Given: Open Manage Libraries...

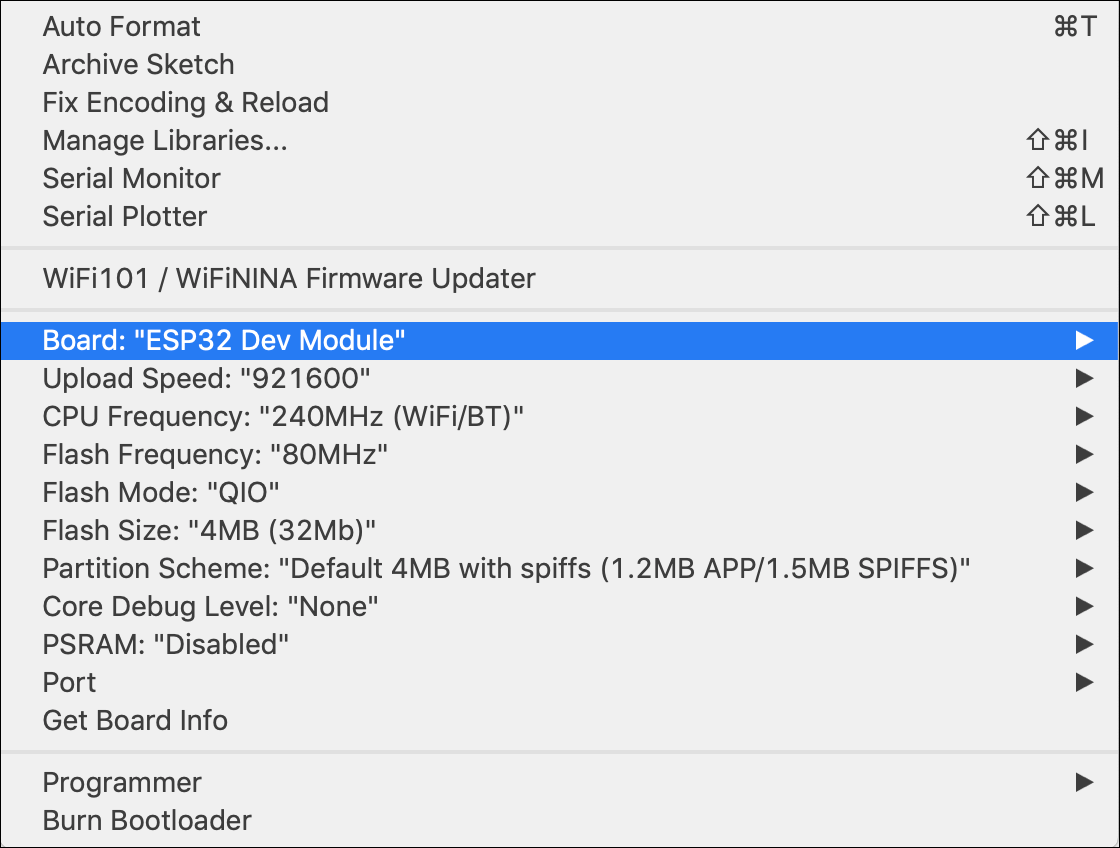Looking at the screenshot, I should tap(559, 141).
